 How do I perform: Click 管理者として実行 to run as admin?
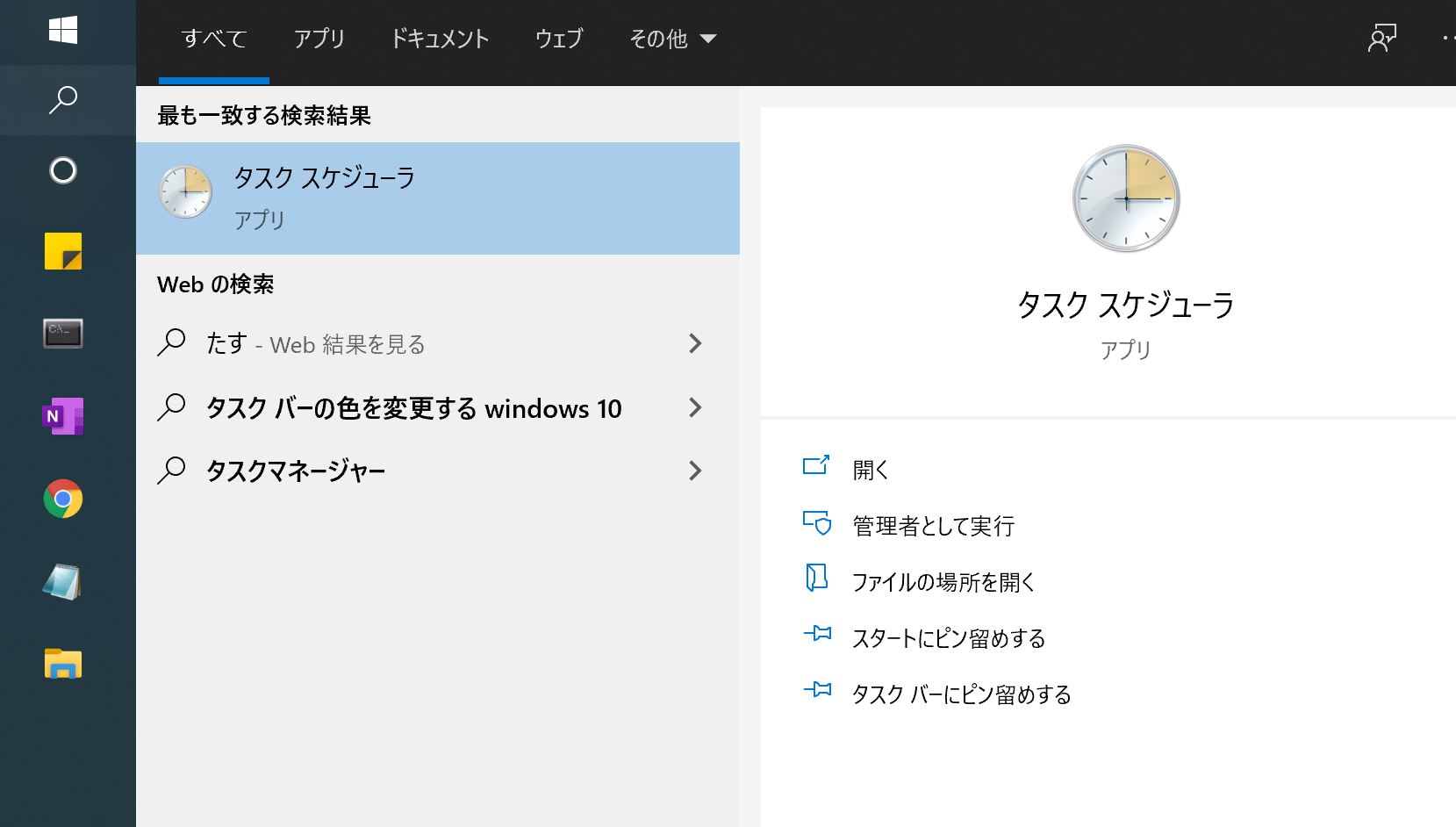pos(933,526)
